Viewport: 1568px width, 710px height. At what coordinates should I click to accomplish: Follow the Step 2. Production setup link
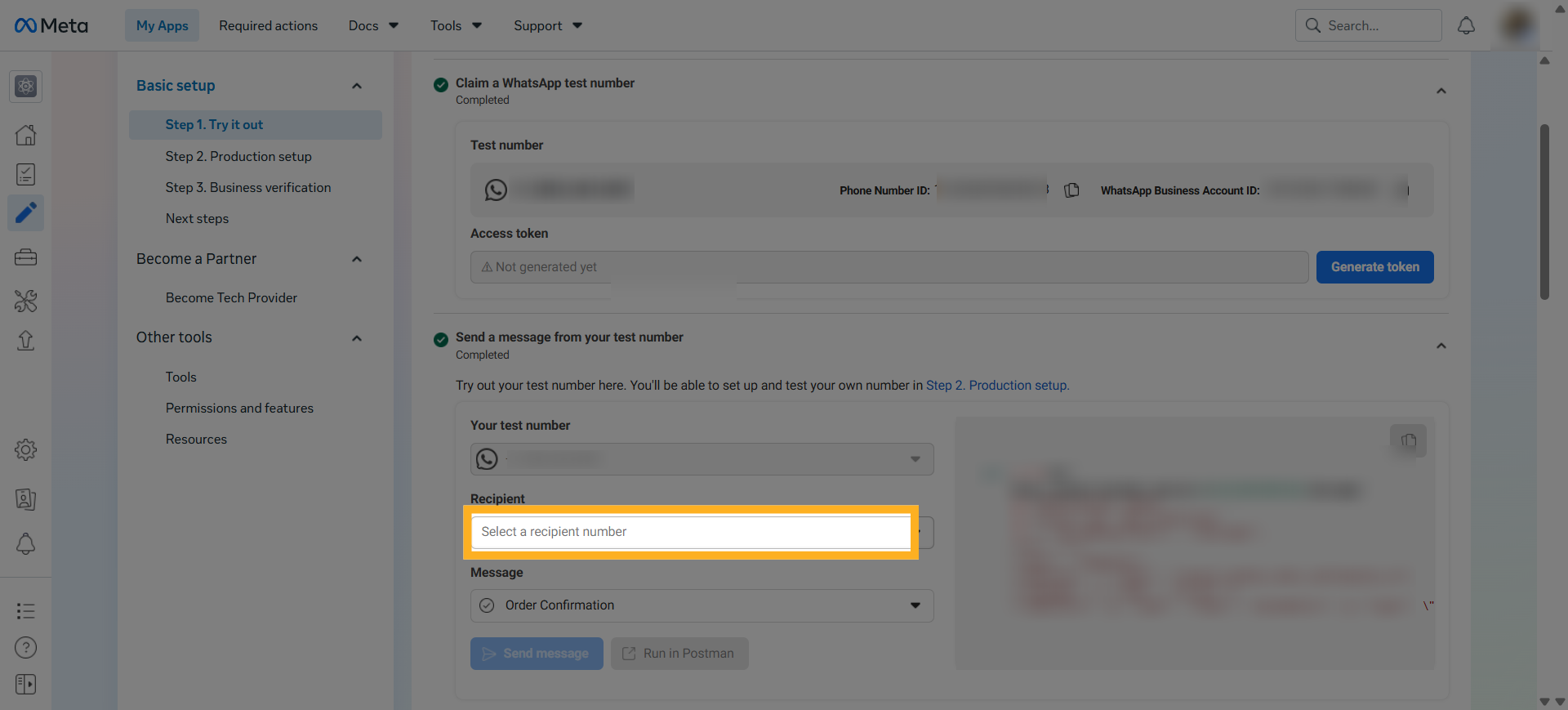996,385
